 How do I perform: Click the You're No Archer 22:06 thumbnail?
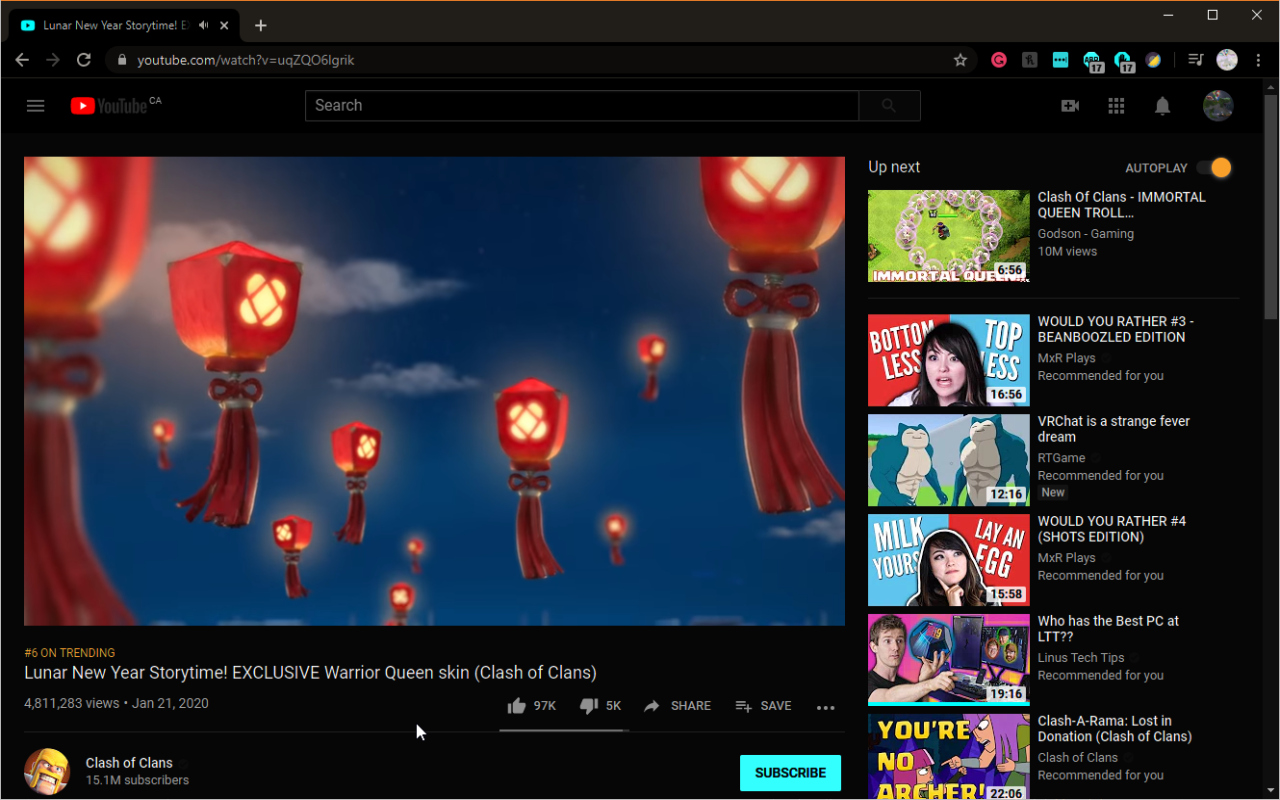[x=948, y=757]
